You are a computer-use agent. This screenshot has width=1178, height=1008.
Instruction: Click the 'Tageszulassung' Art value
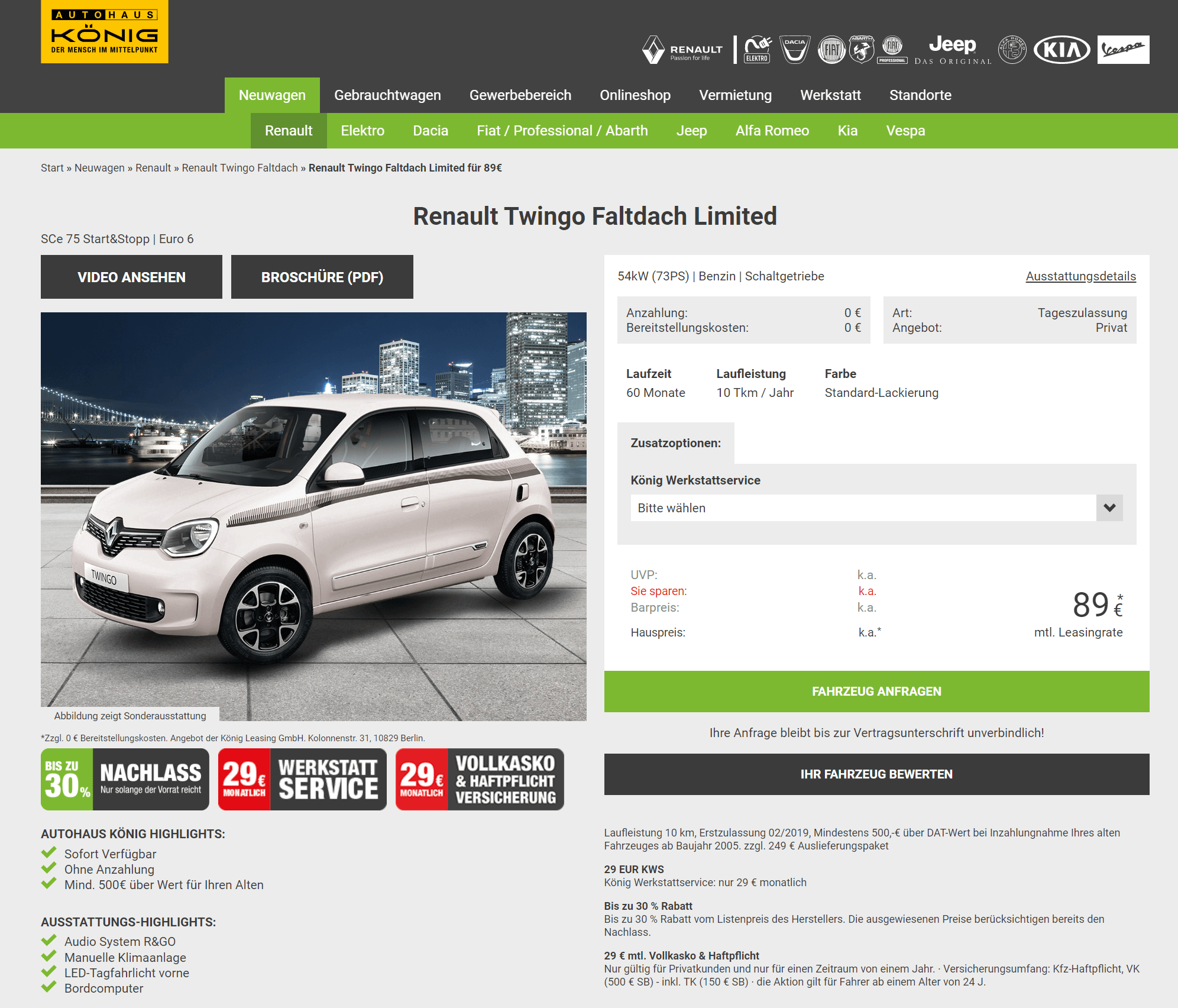click(x=1082, y=313)
